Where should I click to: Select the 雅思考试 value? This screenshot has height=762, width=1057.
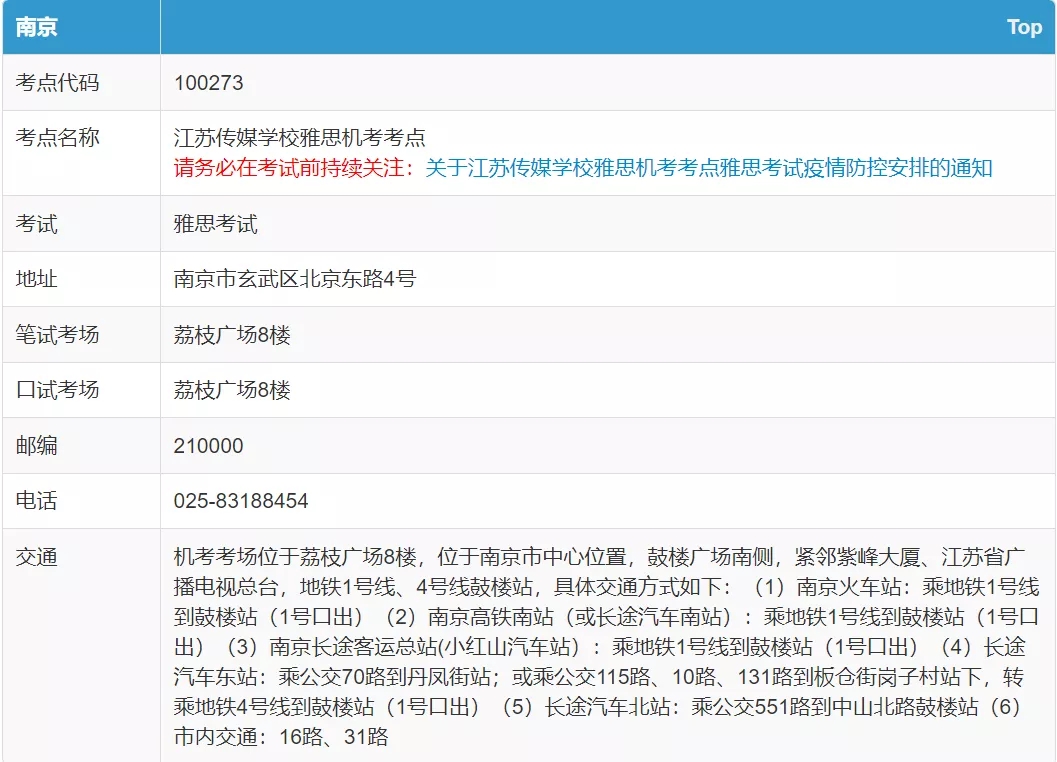pos(216,224)
